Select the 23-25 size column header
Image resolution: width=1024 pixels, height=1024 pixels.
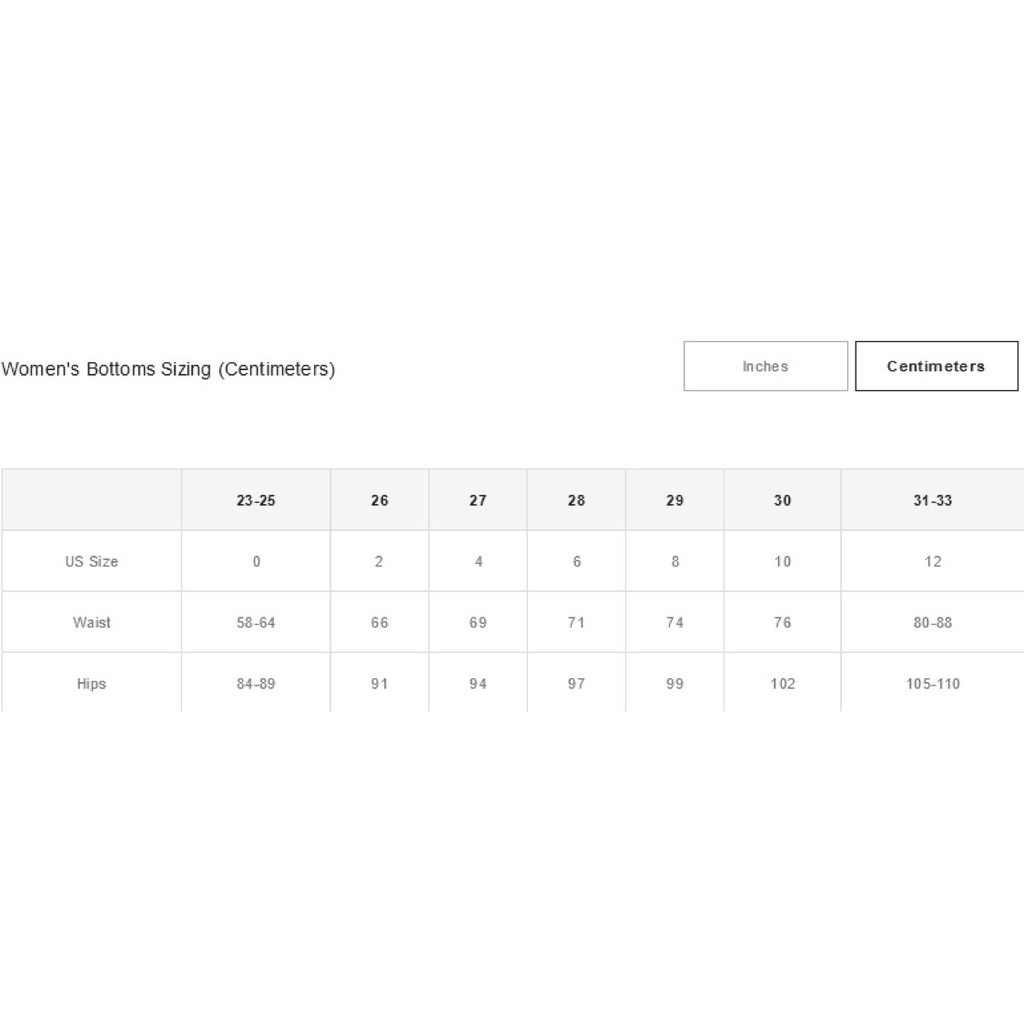click(256, 500)
